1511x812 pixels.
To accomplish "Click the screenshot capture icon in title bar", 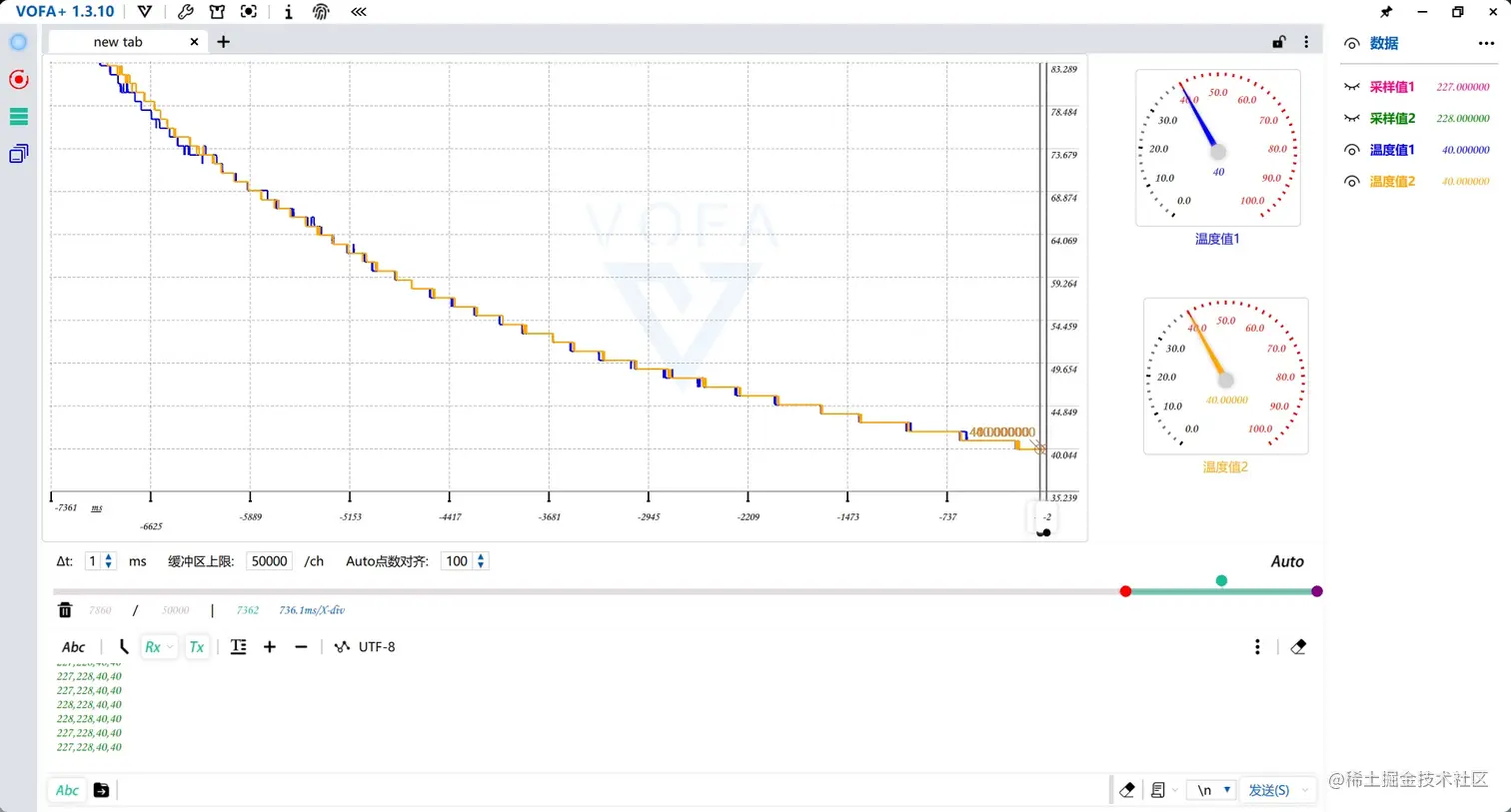I will pyautogui.click(x=249, y=12).
